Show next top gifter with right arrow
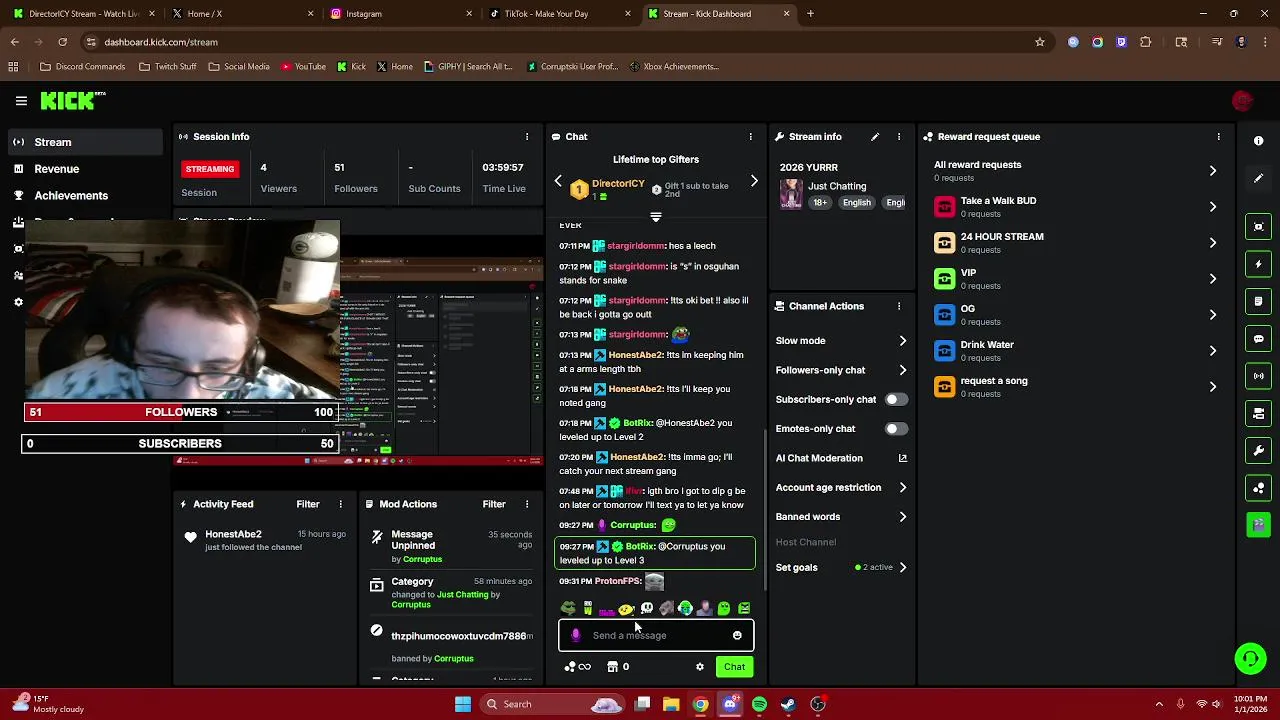 [754, 182]
